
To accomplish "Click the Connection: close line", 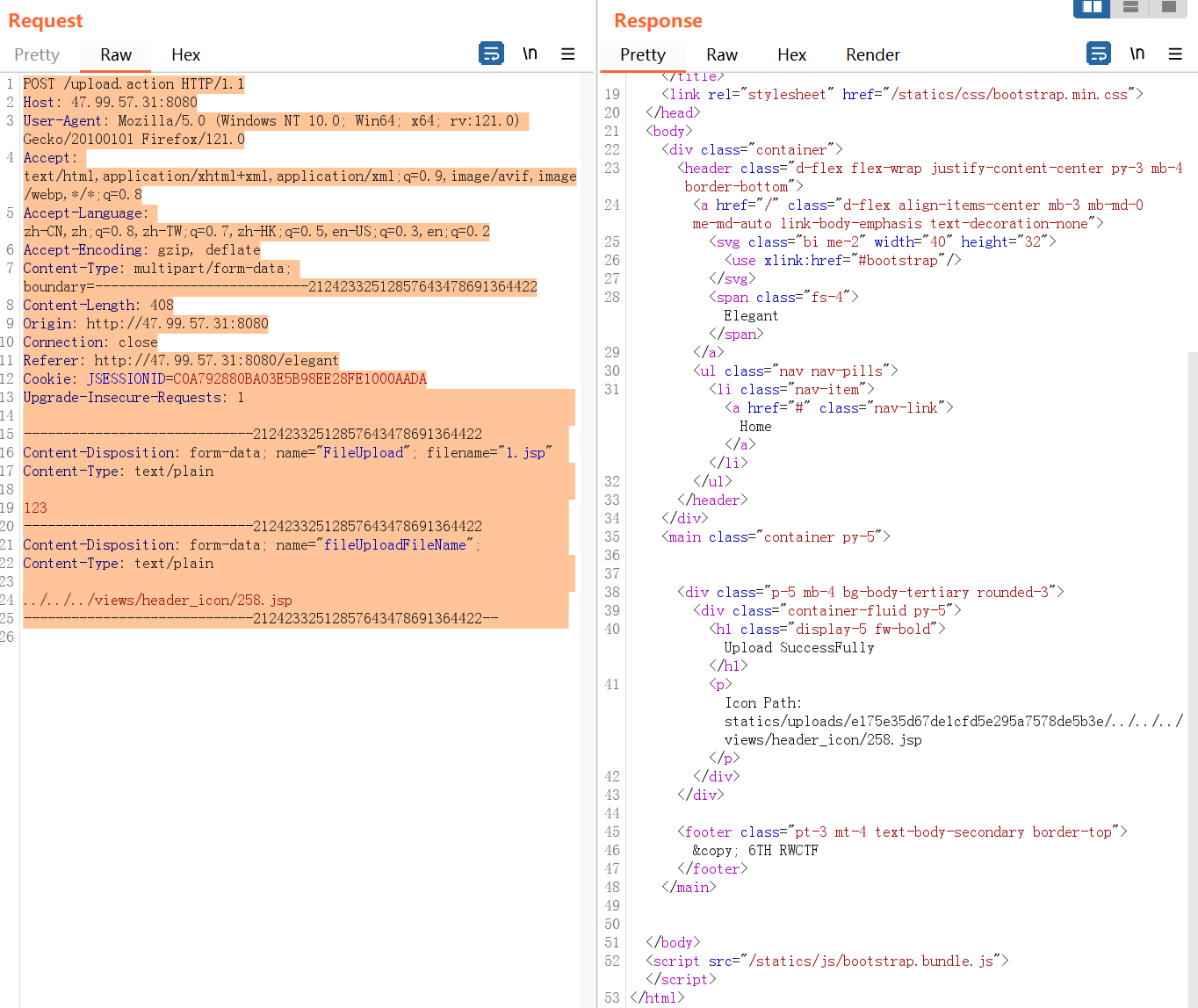I will click(x=90, y=342).
